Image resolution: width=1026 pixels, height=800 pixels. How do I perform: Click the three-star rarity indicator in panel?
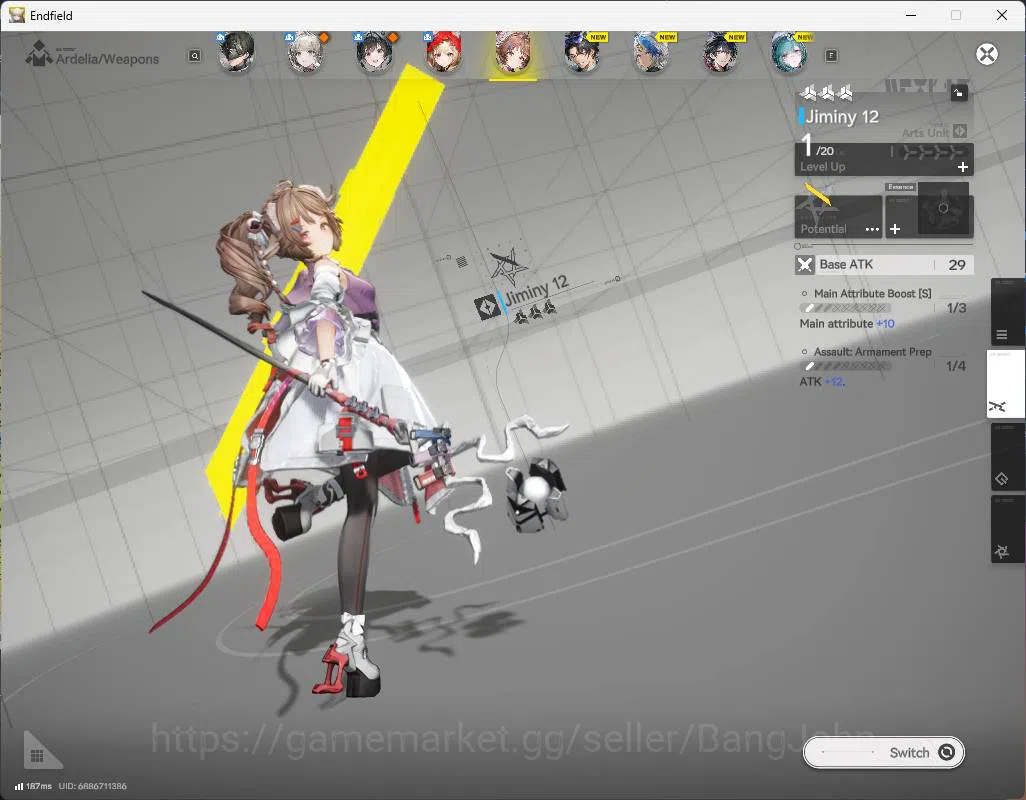pos(827,93)
